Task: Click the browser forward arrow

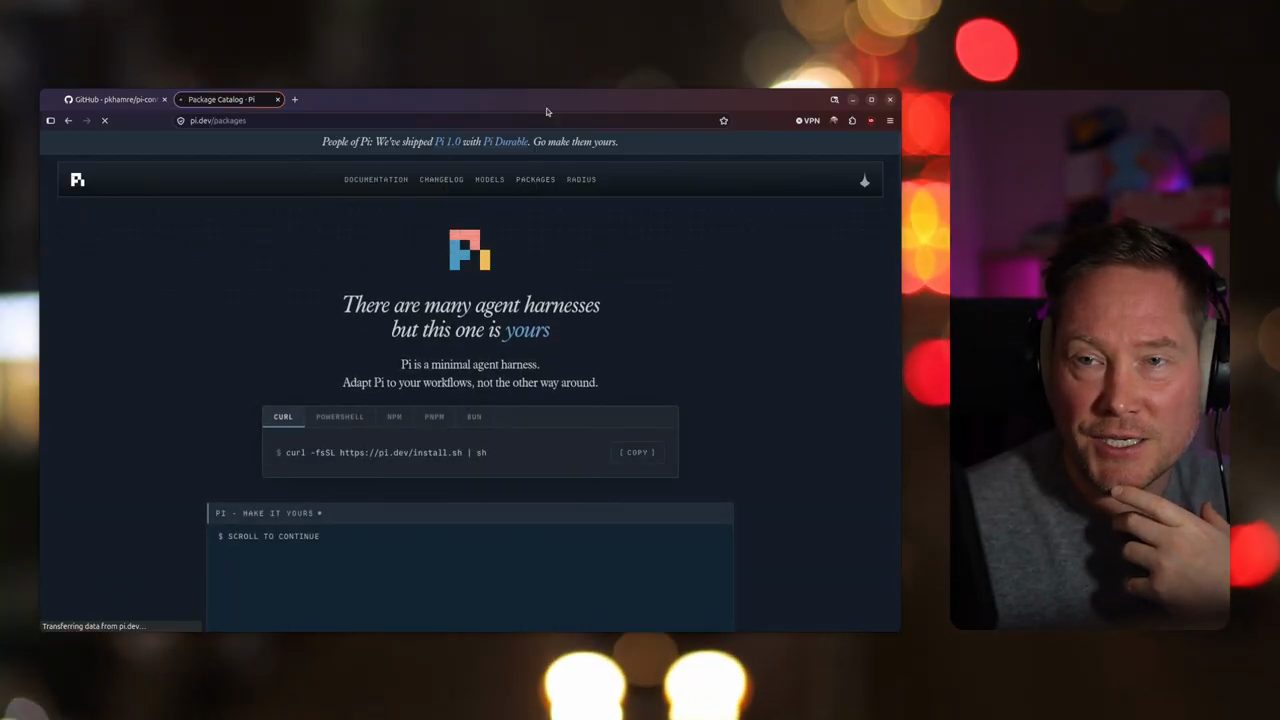Action: 86,121
